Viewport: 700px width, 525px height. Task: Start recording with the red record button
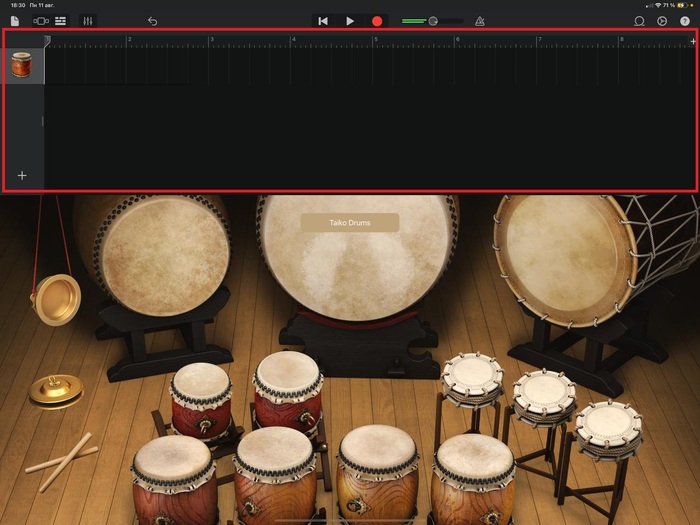[x=377, y=21]
